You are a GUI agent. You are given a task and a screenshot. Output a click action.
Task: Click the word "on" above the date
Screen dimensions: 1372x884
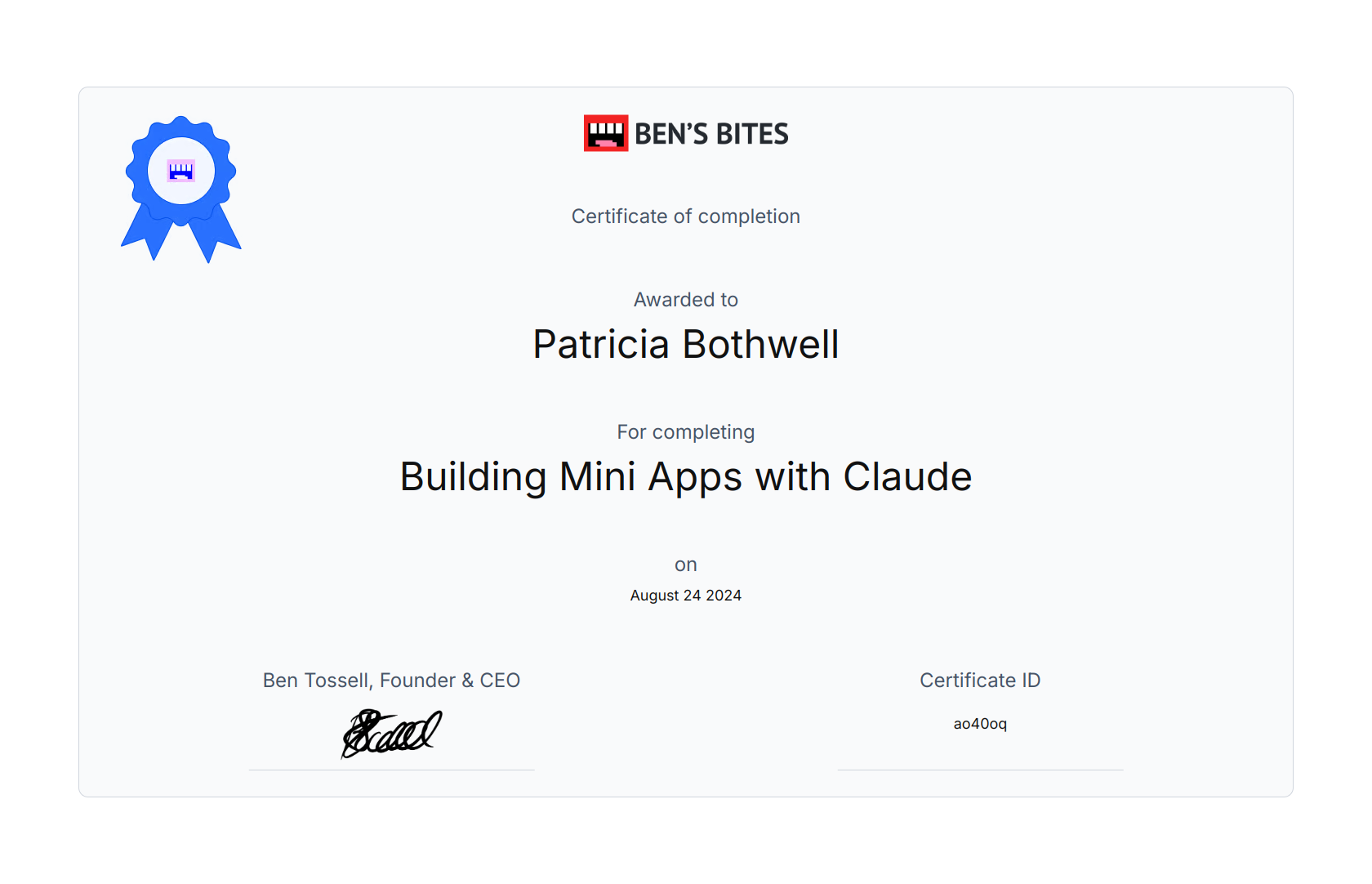[686, 565]
